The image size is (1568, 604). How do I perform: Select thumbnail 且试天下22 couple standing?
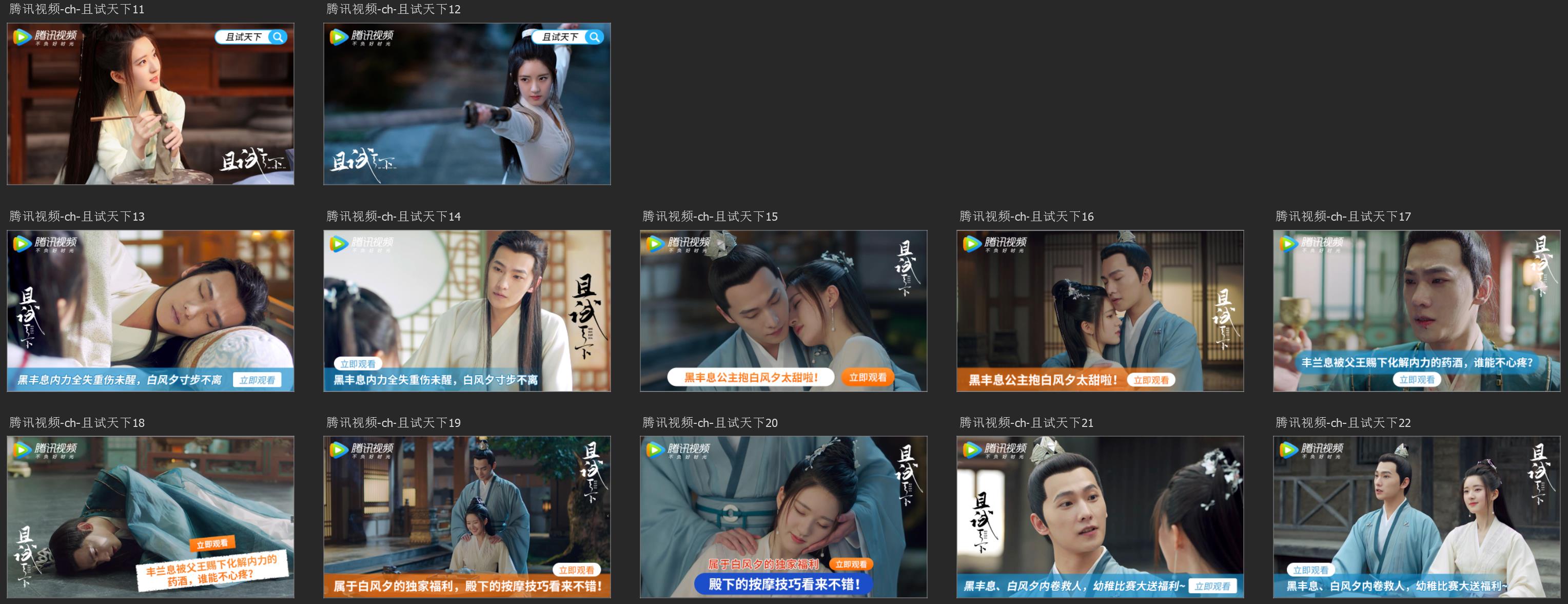[1417, 517]
